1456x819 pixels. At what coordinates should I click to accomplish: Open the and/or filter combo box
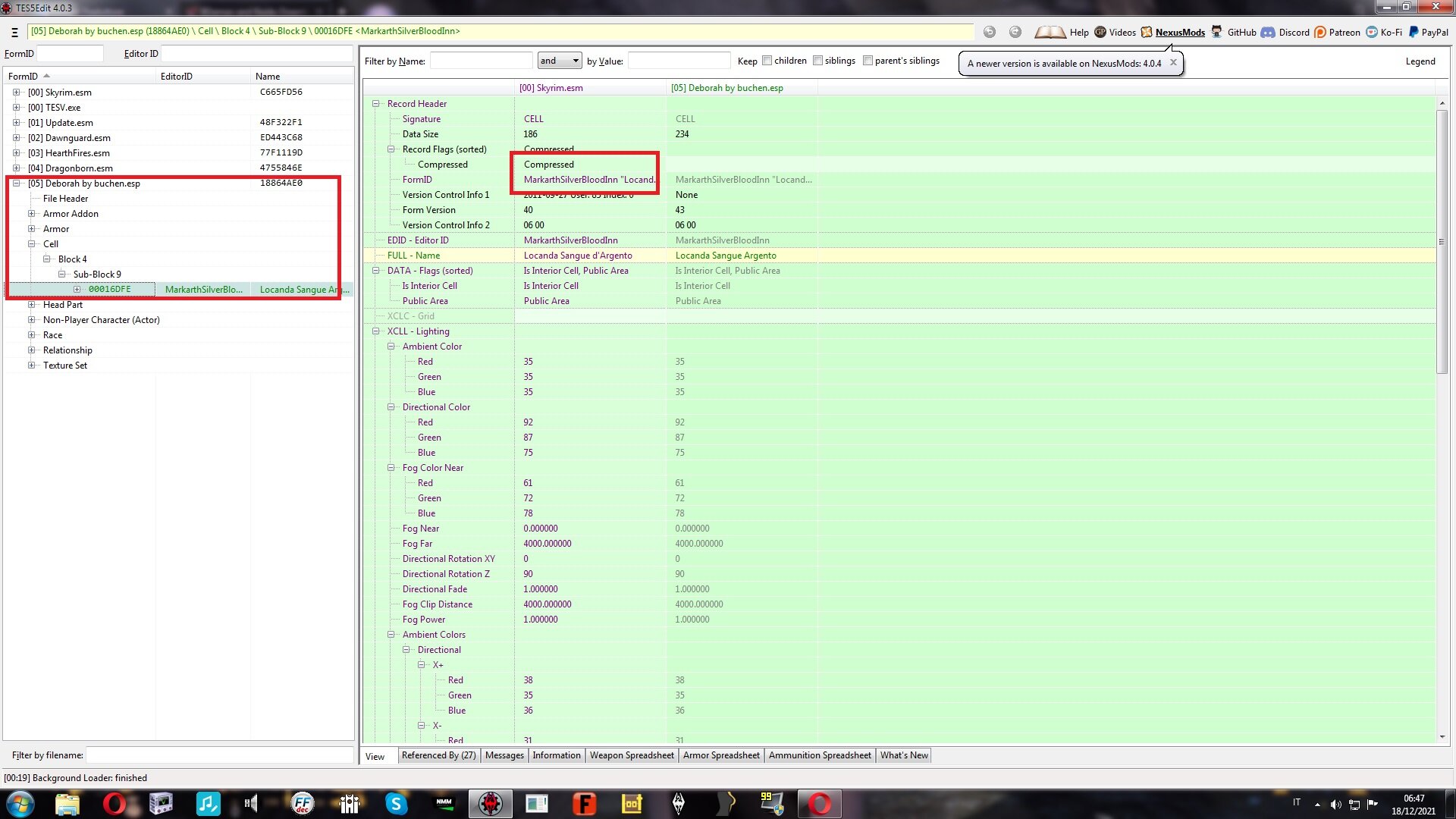coord(560,61)
